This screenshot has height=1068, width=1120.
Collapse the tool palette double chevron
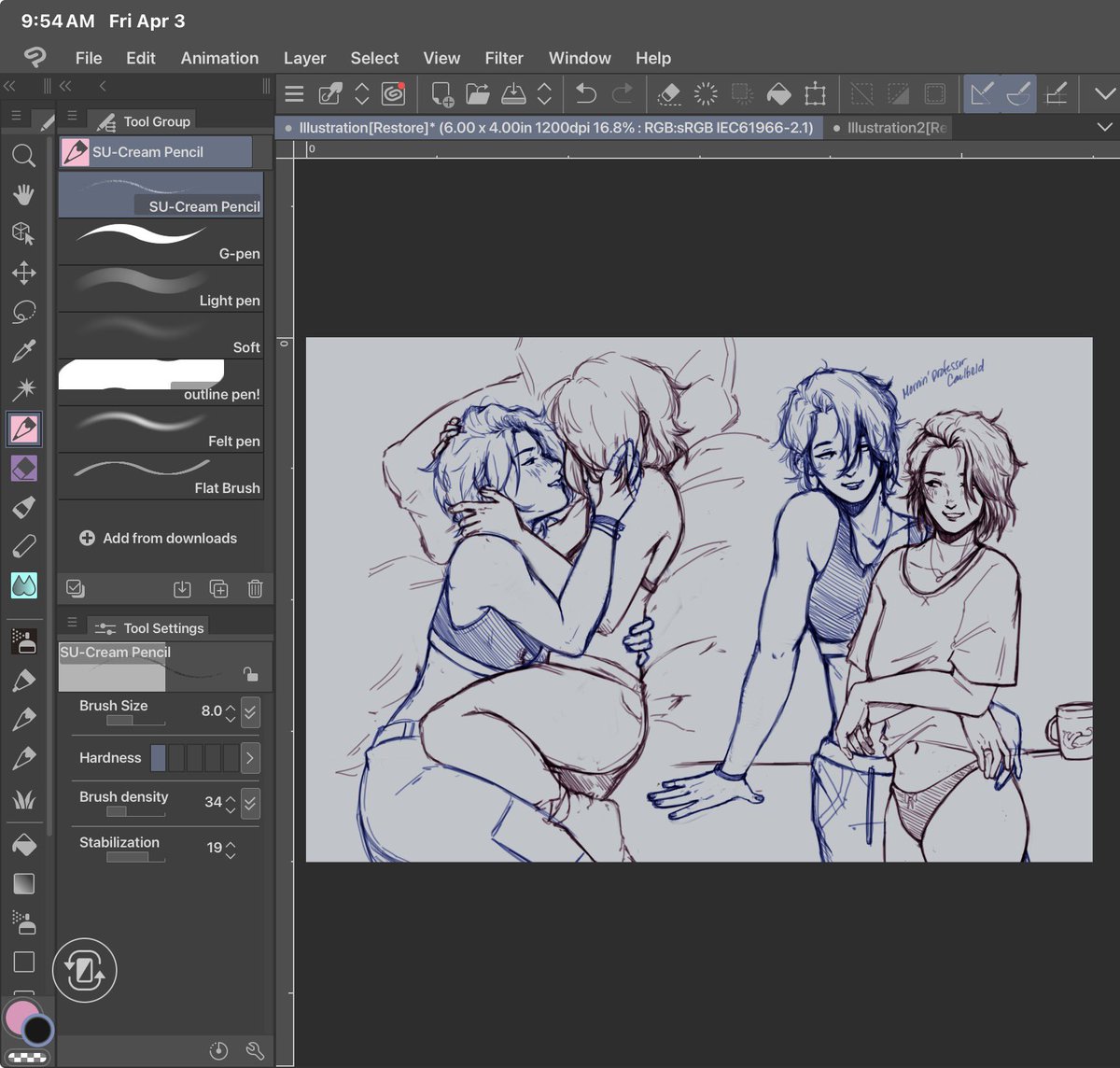pos(9,86)
